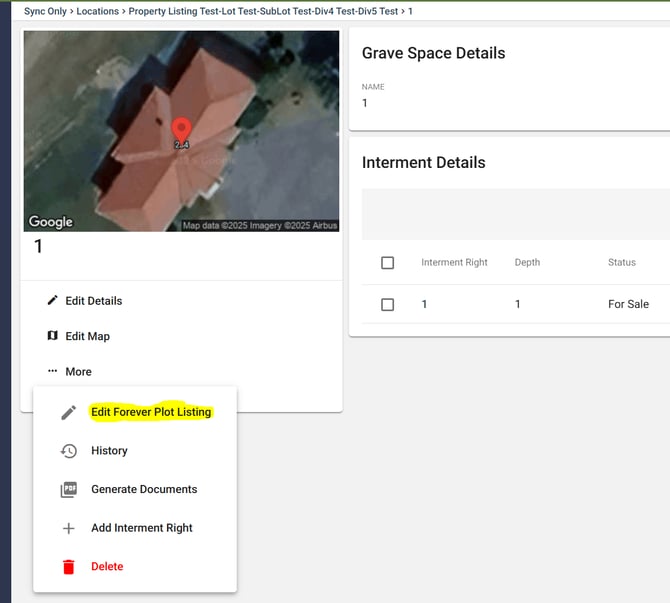
Task: Click the History clock icon
Action: pos(68,451)
